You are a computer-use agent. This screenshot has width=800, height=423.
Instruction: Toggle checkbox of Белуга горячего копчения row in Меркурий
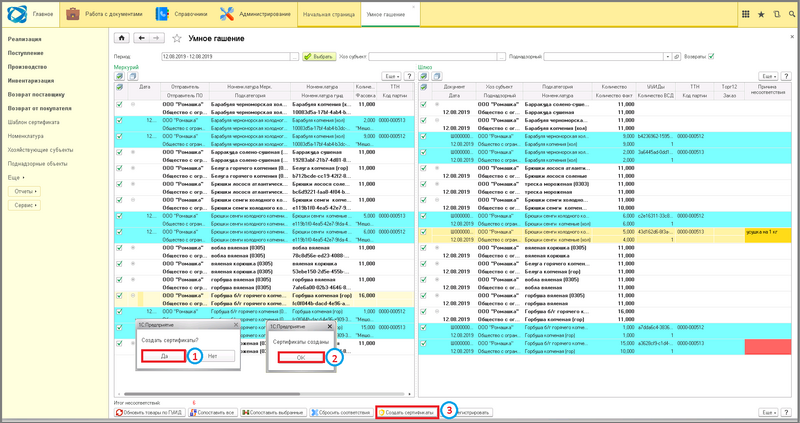pyautogui.click(x=119, y=168)
